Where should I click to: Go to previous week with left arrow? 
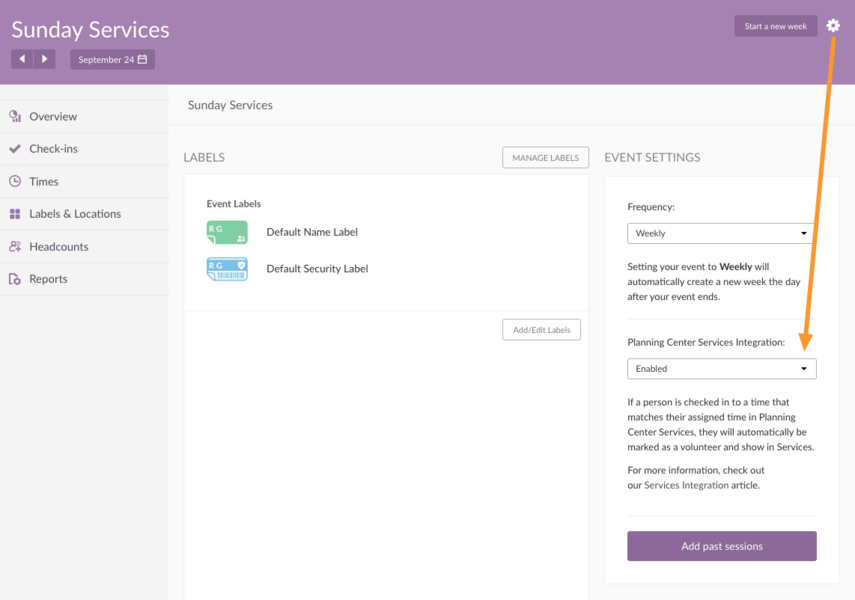(x=22, y=59)
